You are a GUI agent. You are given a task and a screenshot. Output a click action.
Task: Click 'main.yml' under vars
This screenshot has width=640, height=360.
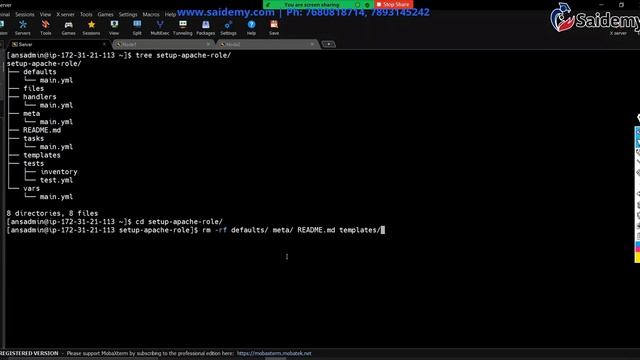pos(56,197)
